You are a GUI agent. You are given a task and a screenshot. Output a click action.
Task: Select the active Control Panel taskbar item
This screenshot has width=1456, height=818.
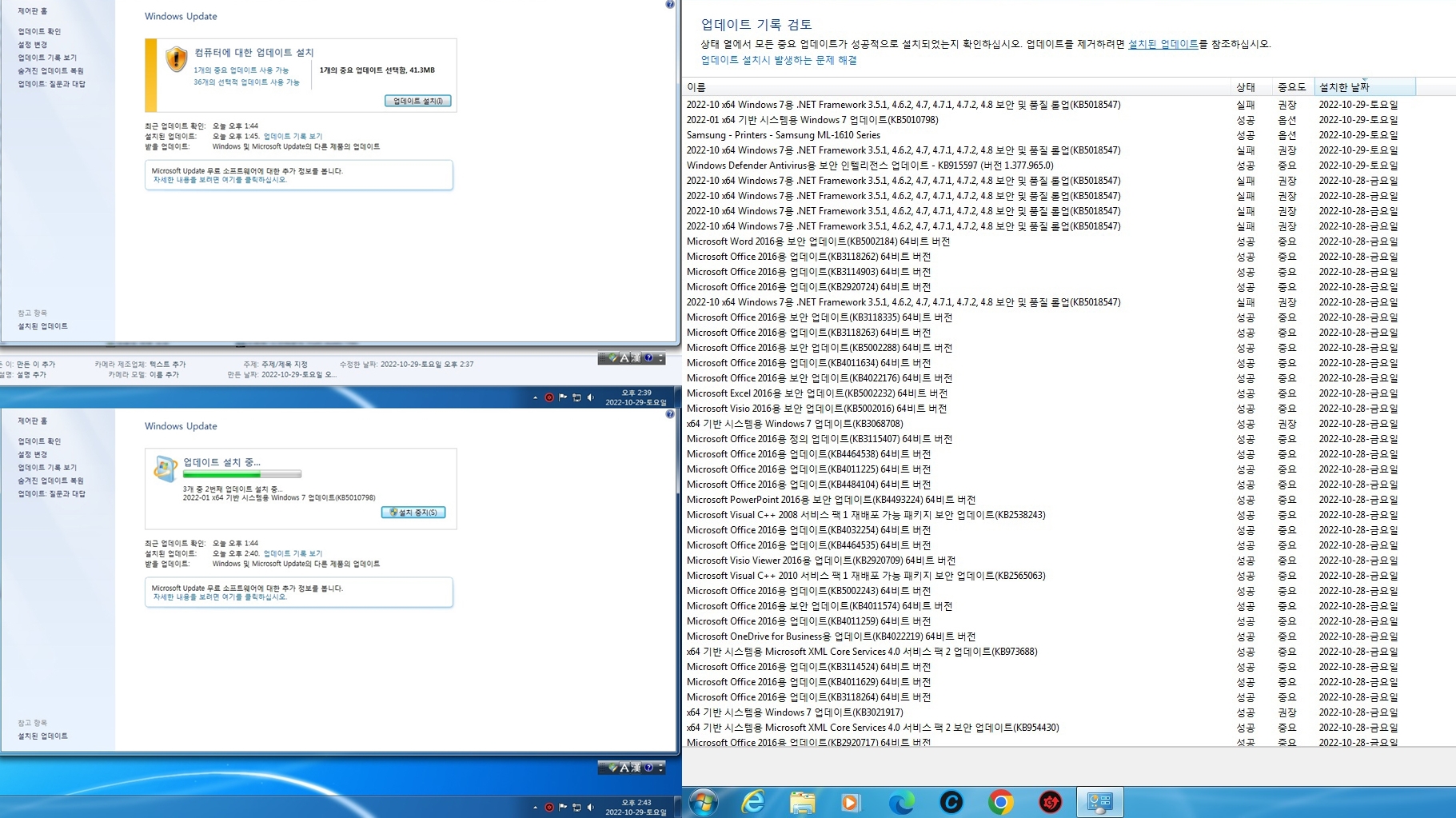coord(1099,802)
